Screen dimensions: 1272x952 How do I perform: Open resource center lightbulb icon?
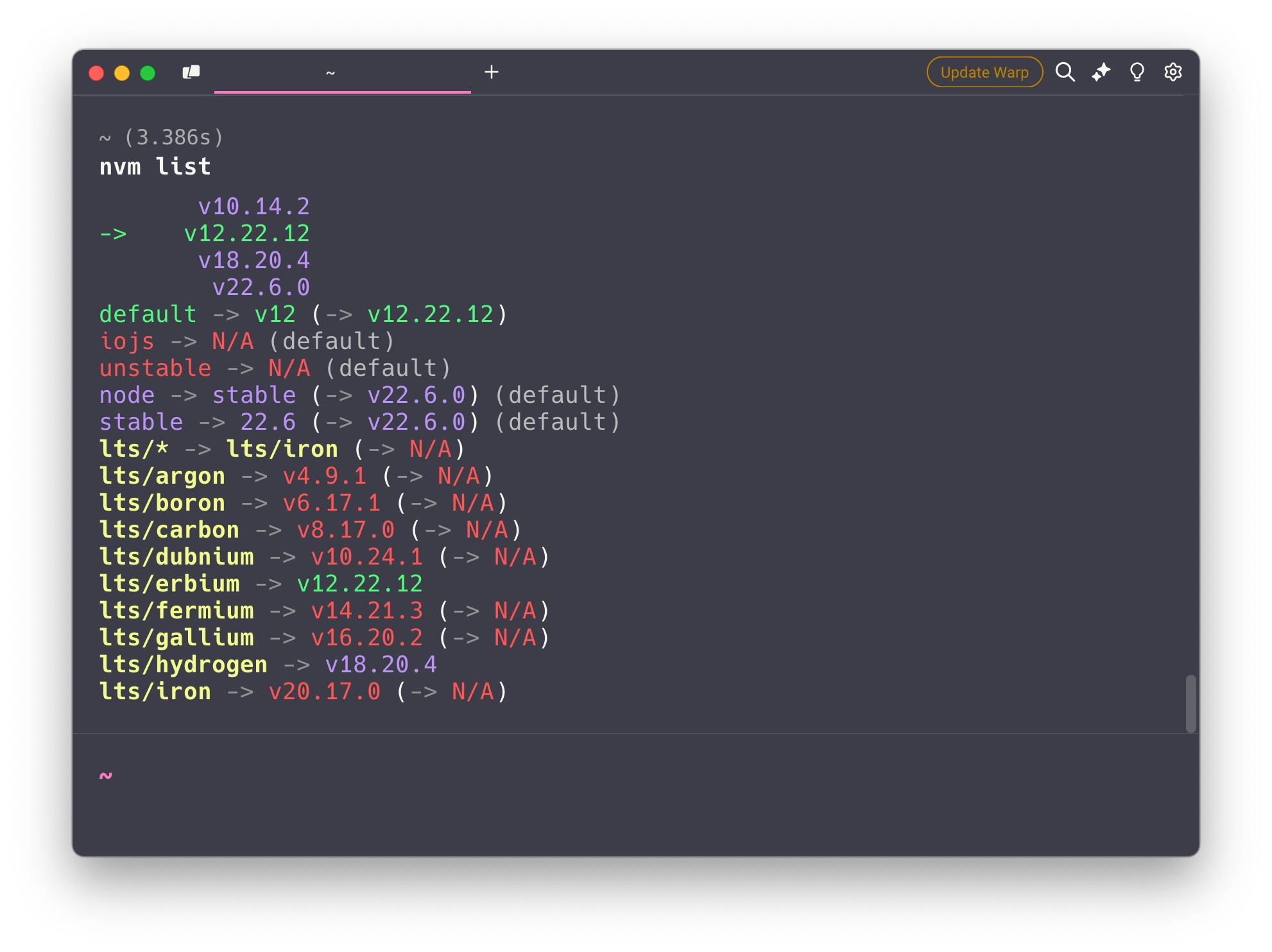(x=1137, y=72)
